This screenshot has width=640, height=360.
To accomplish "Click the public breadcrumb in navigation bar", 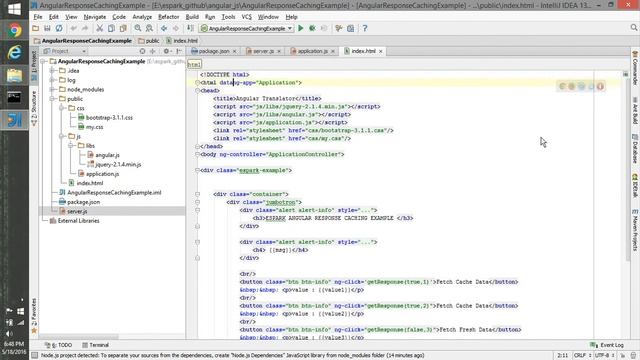I will [x=149, y=41].
